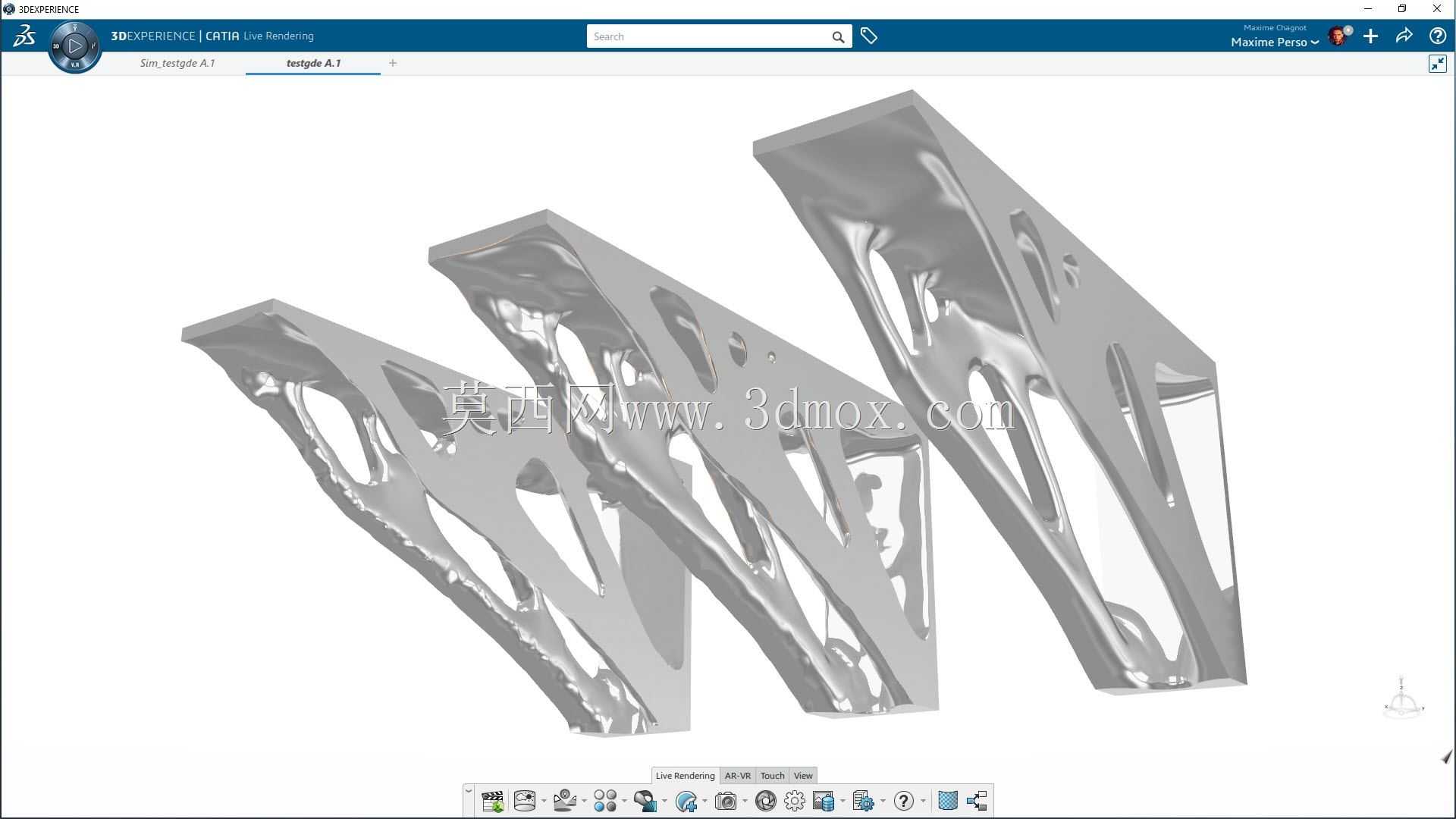Toggle the blue mesh display tool
The width and height of the screenshot is (1456, 819).
[948, 801]
